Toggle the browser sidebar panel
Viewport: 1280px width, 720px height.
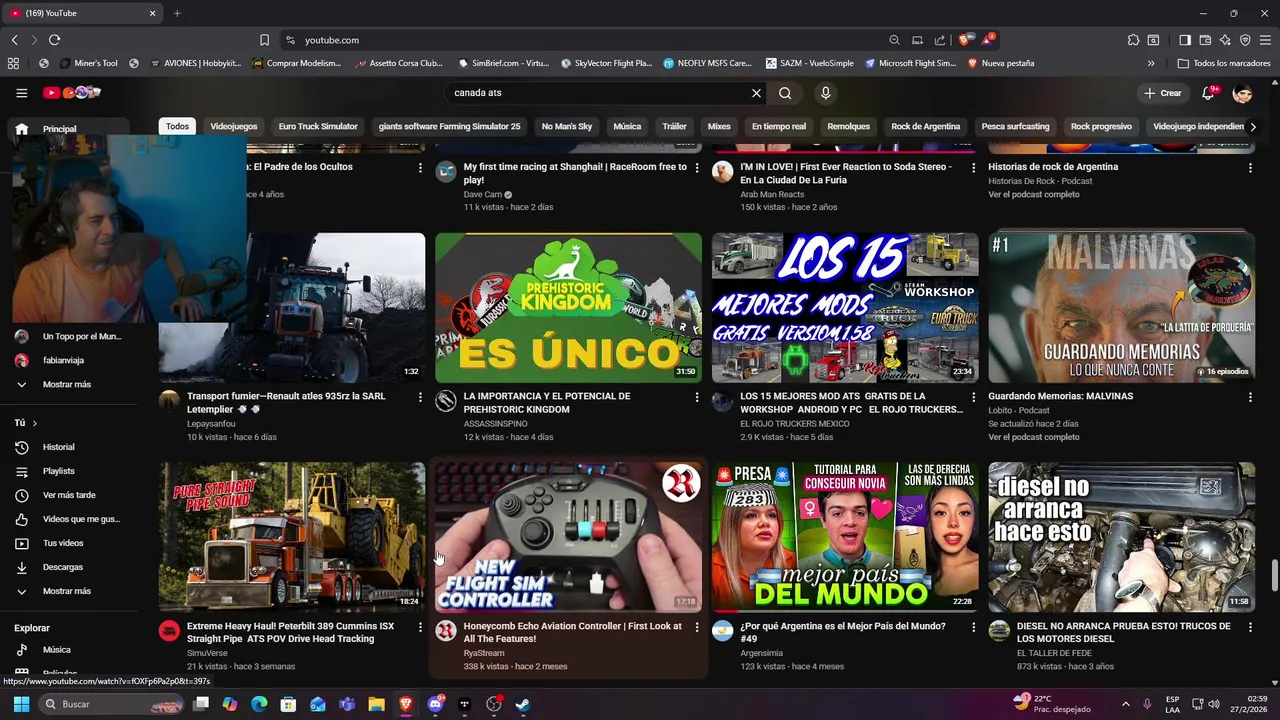(1185, 40)
